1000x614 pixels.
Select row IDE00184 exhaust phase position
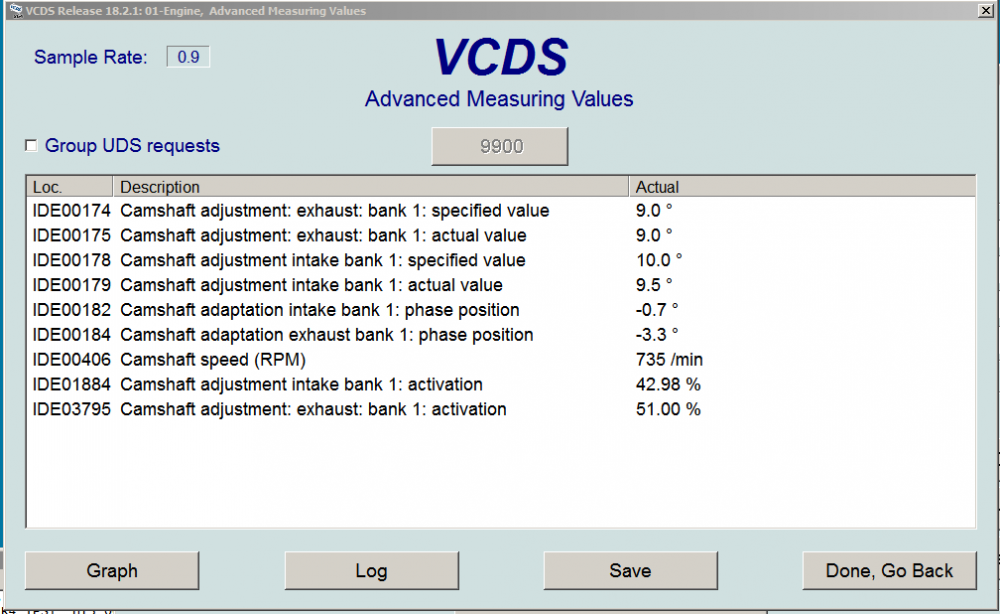click(x=330, y=334)
